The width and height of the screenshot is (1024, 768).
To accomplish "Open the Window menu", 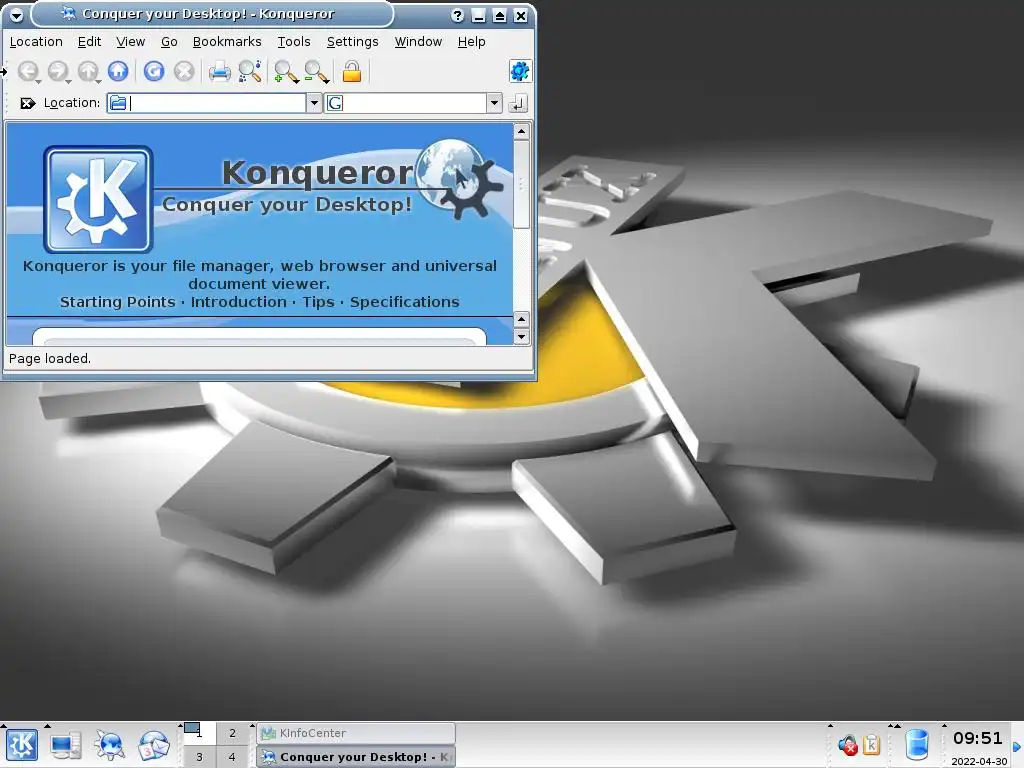I will click(418, 42).
